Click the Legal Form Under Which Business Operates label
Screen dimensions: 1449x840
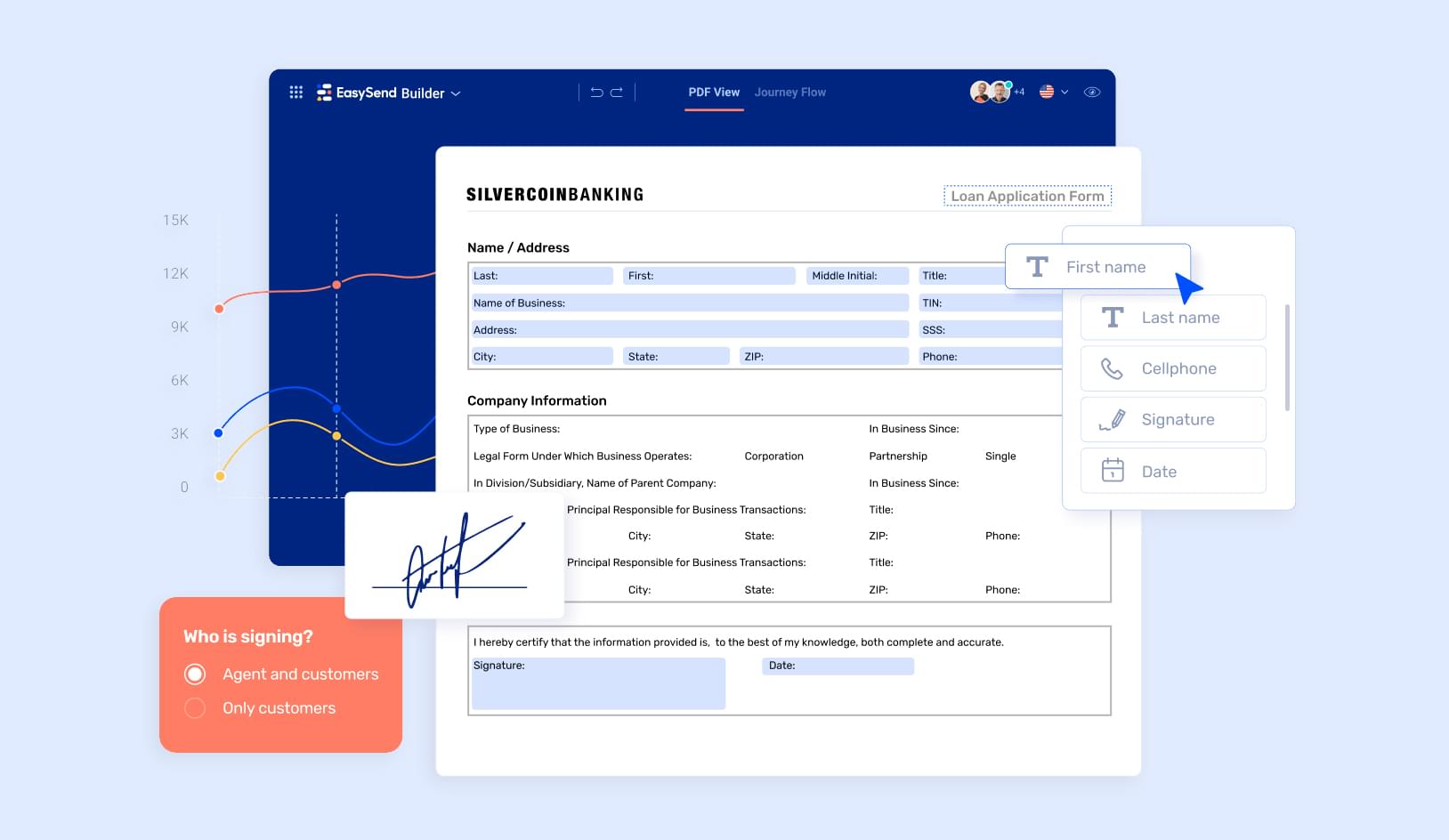tap(583, 456)
